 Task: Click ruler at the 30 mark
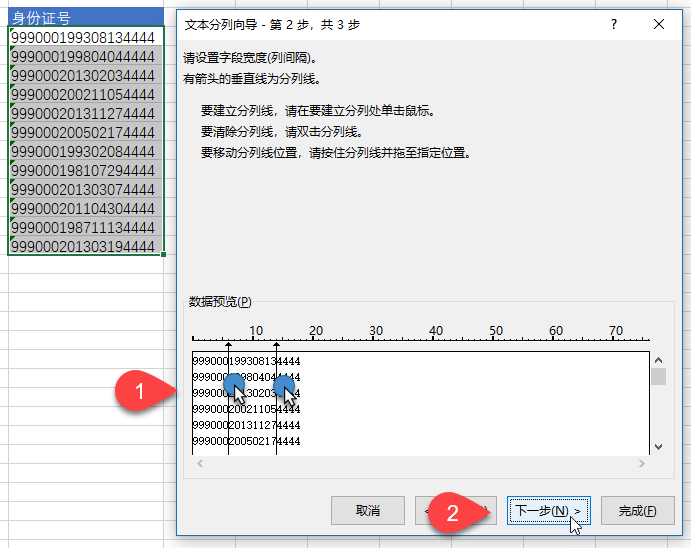pyautogui.click(x=376, y=336)
